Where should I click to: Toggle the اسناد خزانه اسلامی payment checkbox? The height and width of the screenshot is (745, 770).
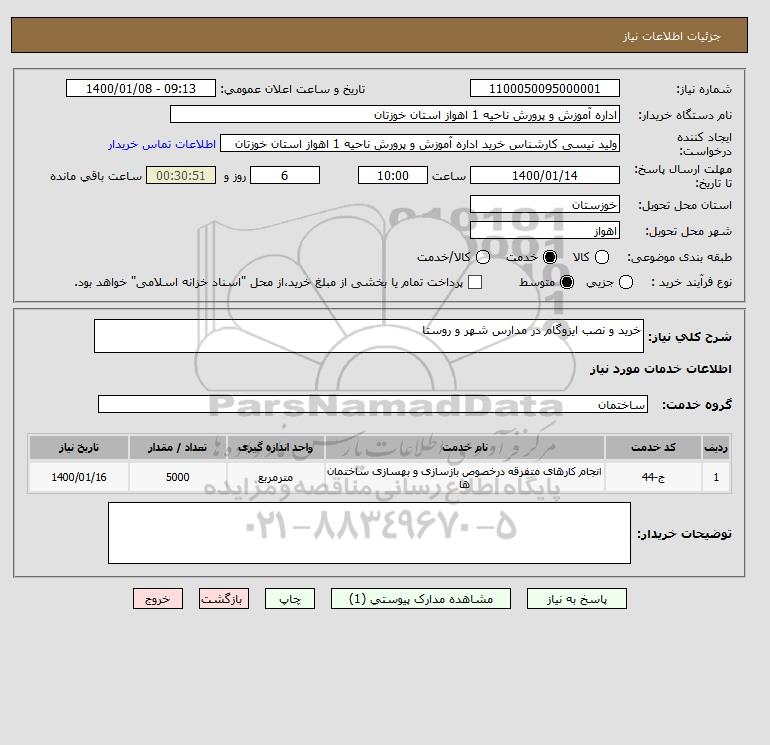click(x=475, y=282)
